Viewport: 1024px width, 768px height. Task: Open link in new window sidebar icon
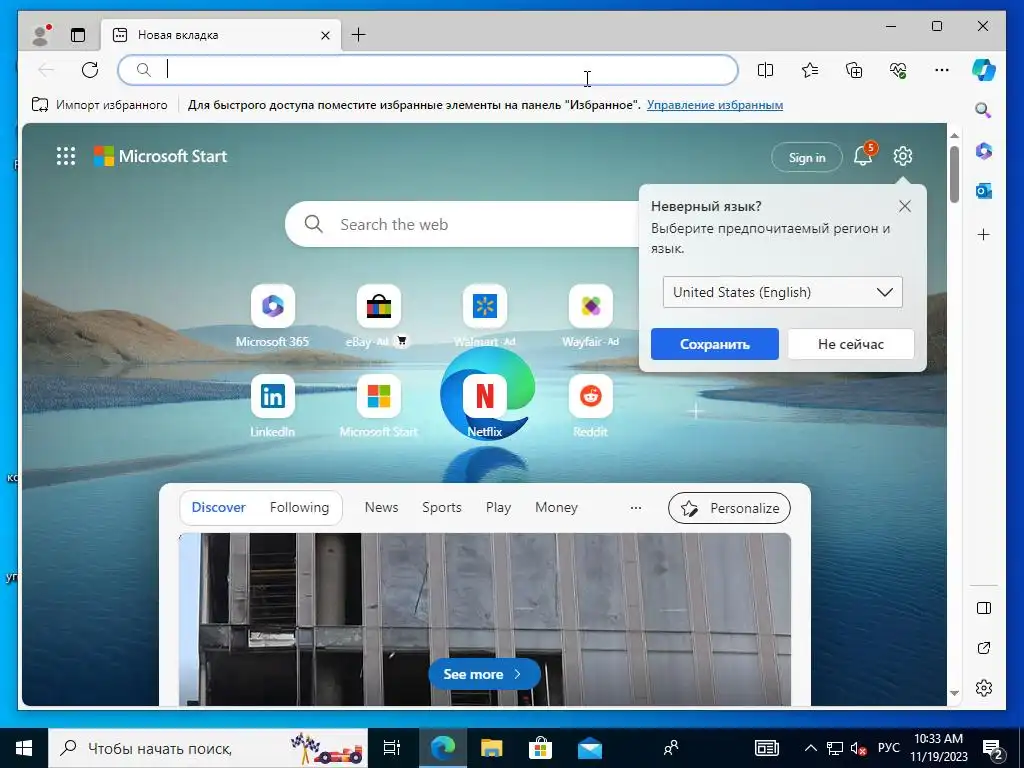tap(984, 648)
